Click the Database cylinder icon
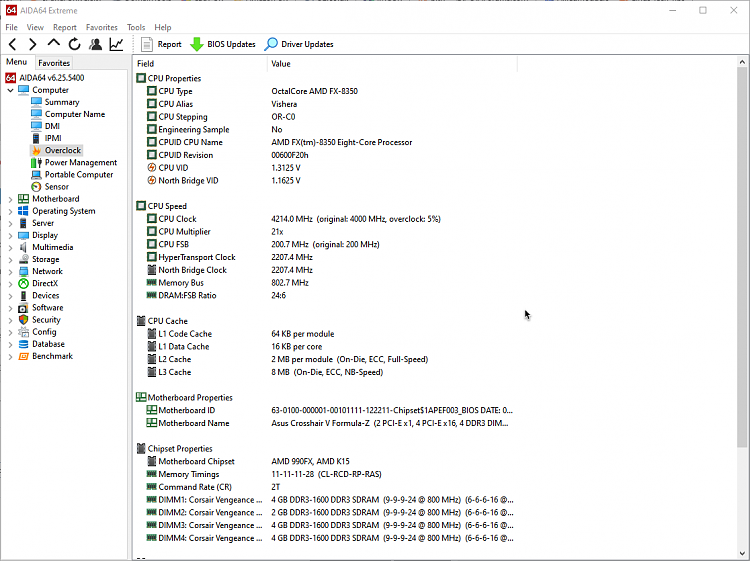Viewport: 750px width, 561px height. (x=23, y=344)
